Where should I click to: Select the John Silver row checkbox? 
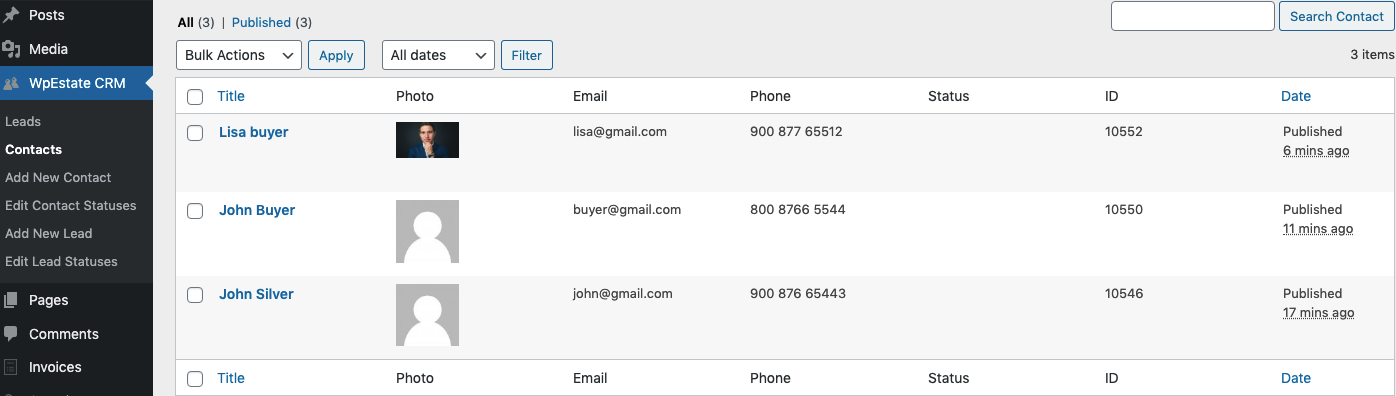195,295
